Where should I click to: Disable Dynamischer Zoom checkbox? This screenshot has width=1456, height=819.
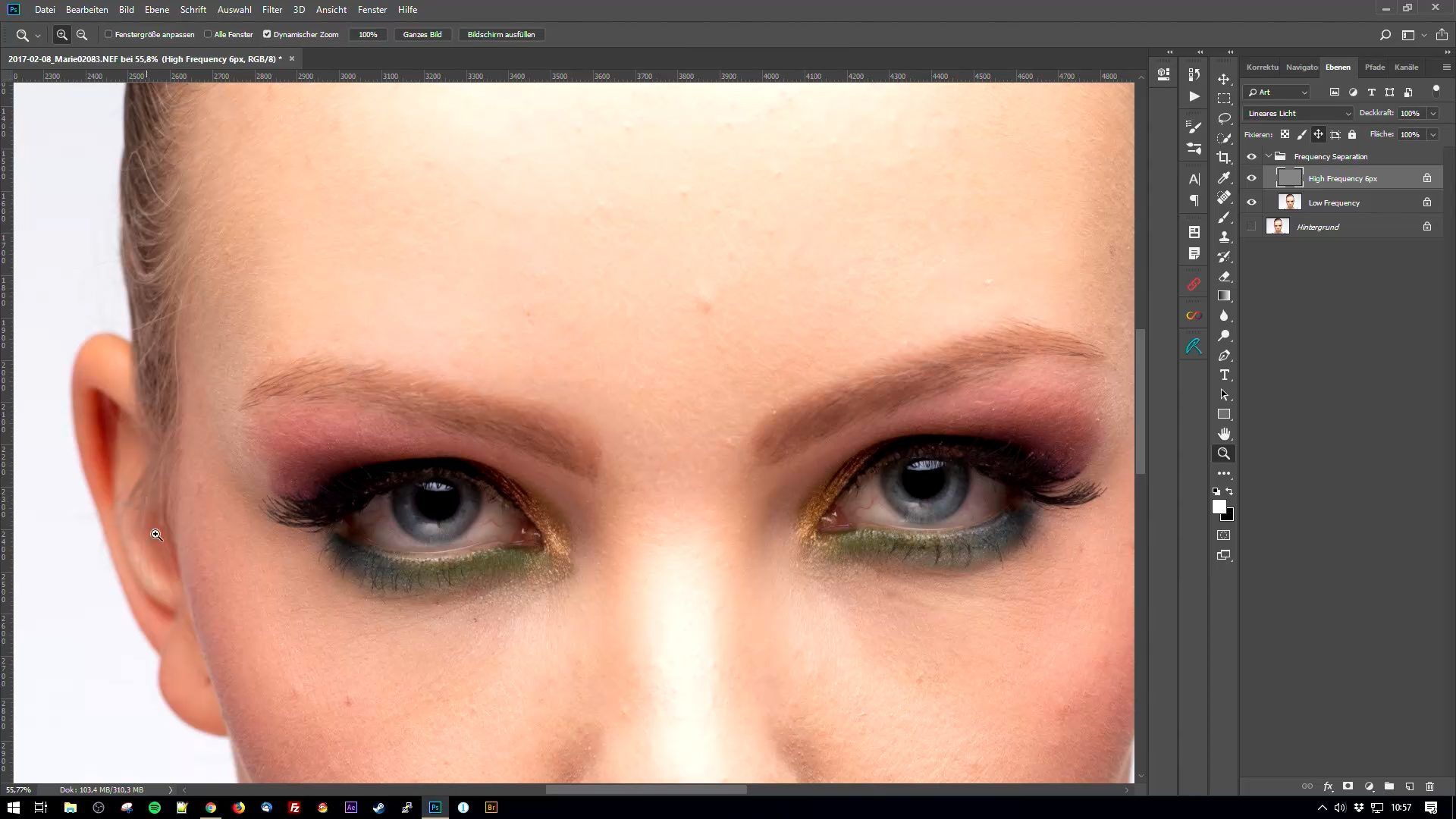pos(267,34)
